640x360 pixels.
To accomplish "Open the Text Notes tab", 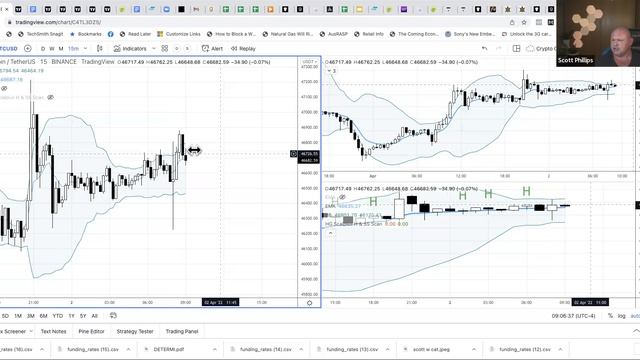I will [x=53, y=331].
